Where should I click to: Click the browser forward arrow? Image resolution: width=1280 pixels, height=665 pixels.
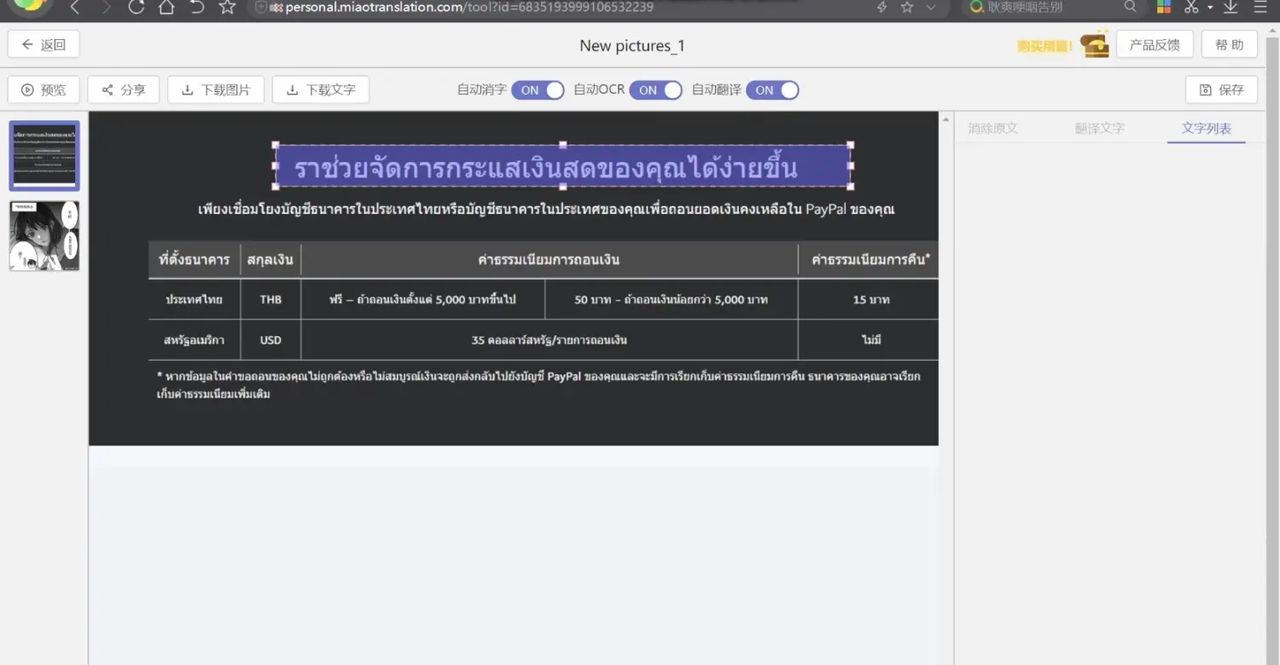pos(106,8)
